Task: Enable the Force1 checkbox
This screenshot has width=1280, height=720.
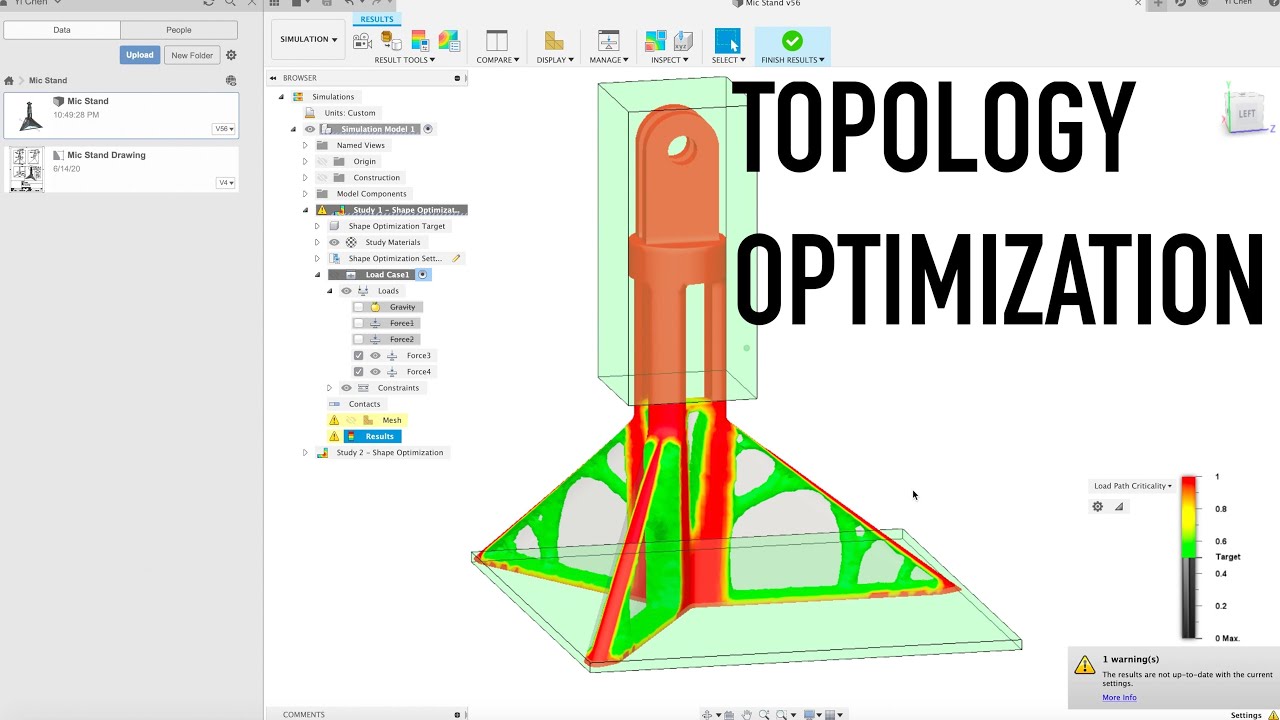Action: (x=359, y=323)
